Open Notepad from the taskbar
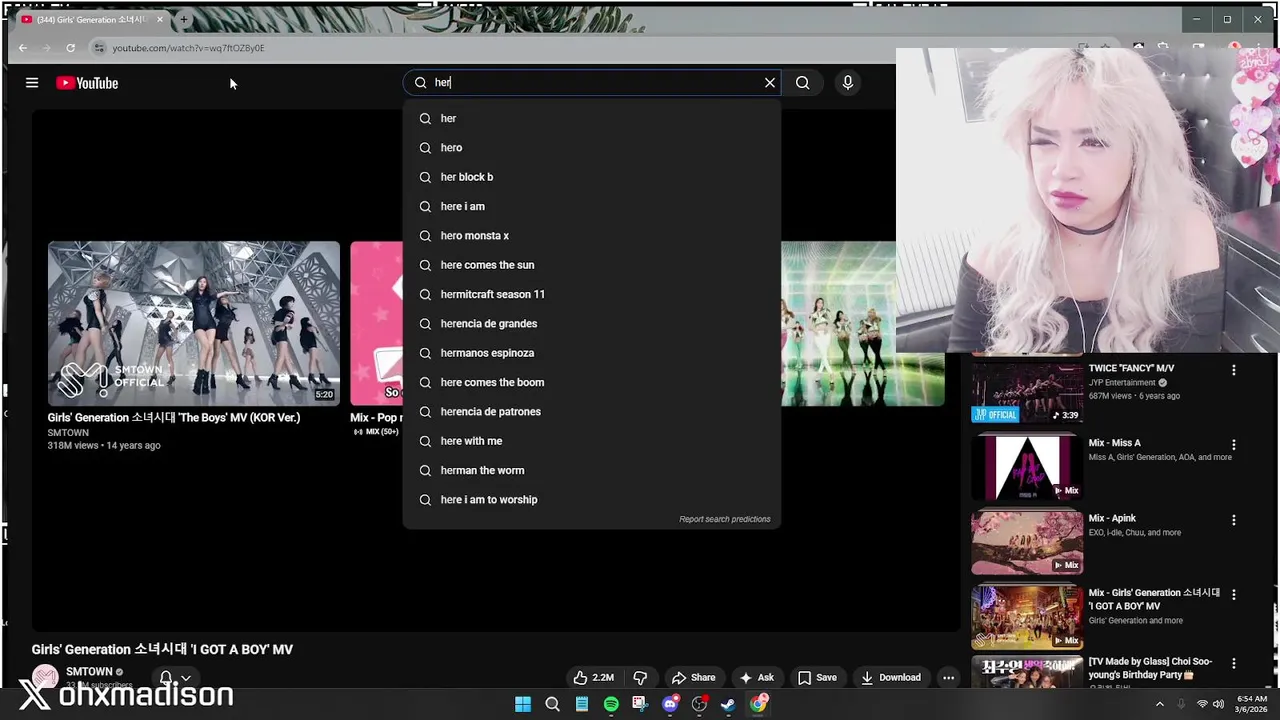This screenshot has width=1280, height=720. pyautogui.click(x=582, y=704)
